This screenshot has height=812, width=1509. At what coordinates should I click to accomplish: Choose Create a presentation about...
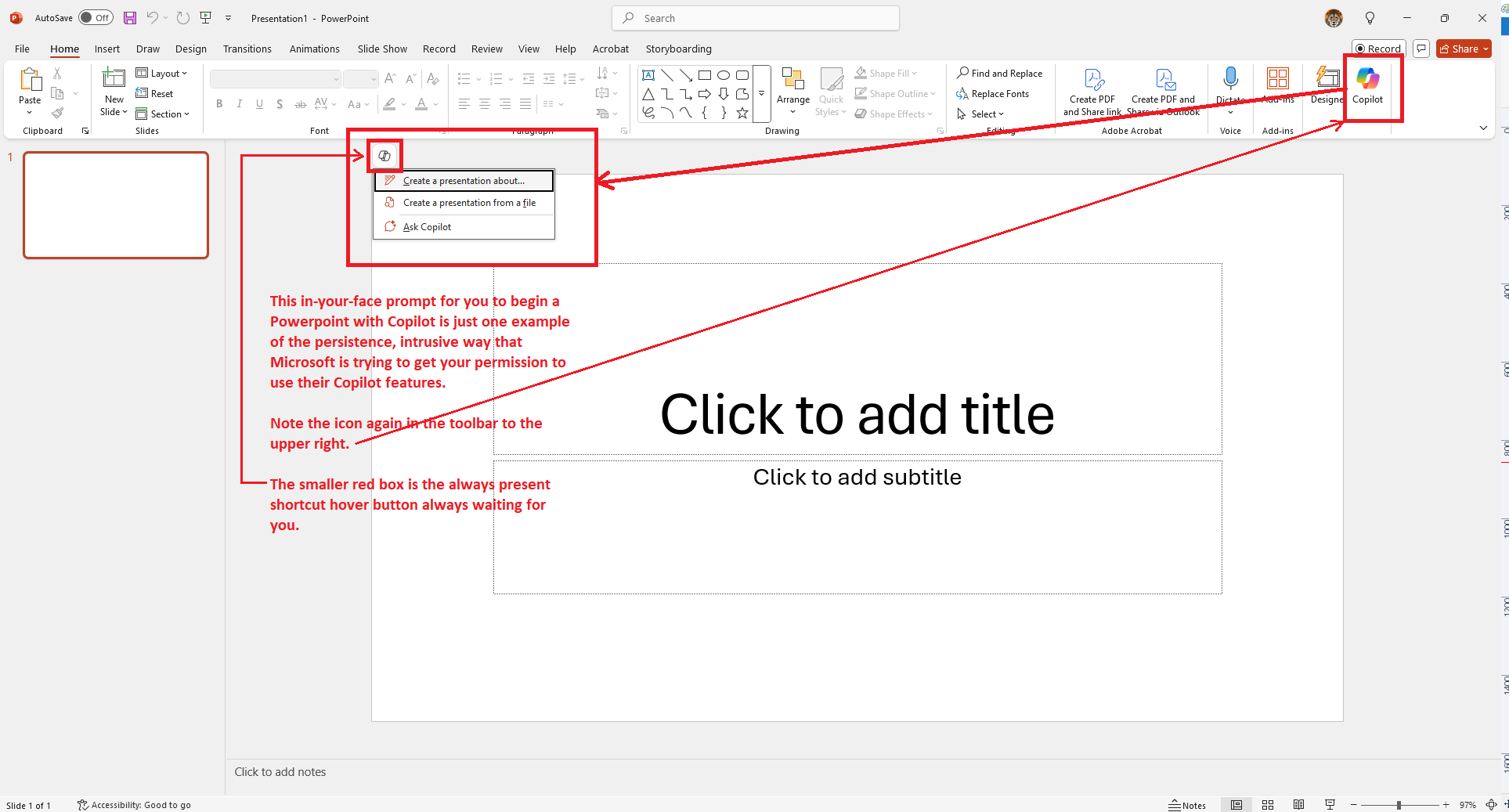(x=464, y=181)
